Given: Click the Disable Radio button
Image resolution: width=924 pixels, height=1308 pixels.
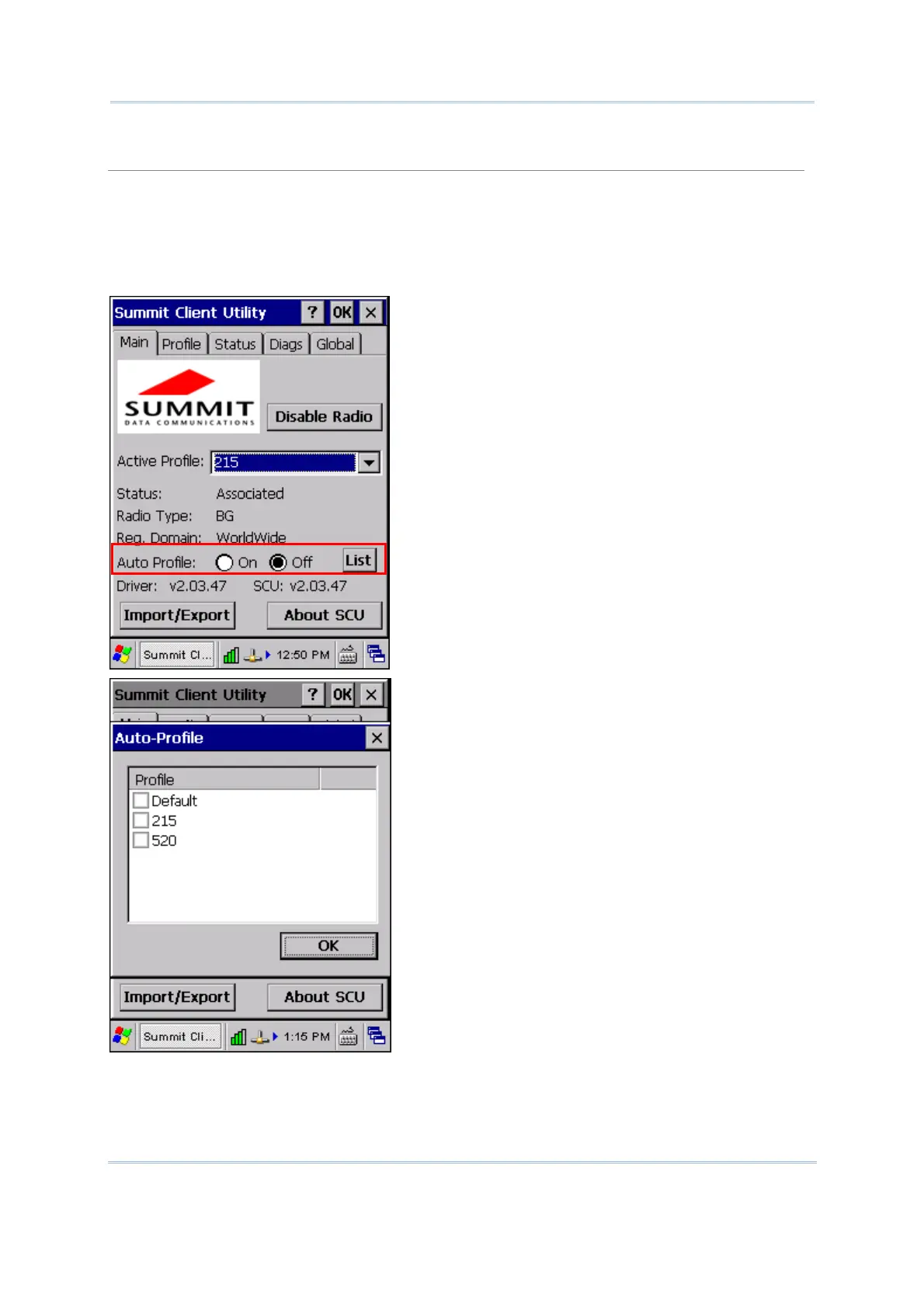Looking at the screenshot, I should tap(324, 417).
